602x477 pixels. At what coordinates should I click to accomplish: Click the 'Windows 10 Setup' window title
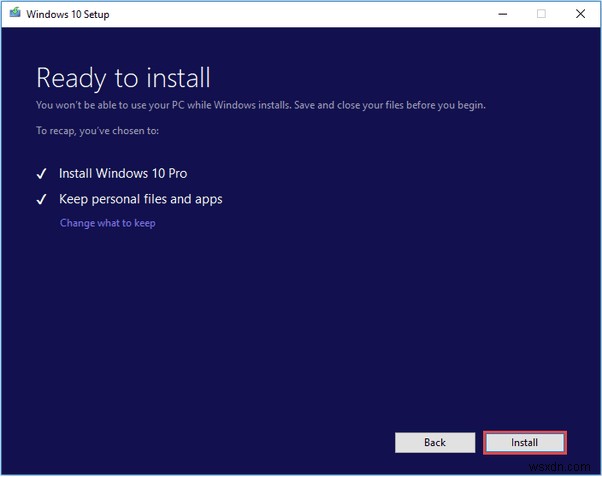pos(68,14)
